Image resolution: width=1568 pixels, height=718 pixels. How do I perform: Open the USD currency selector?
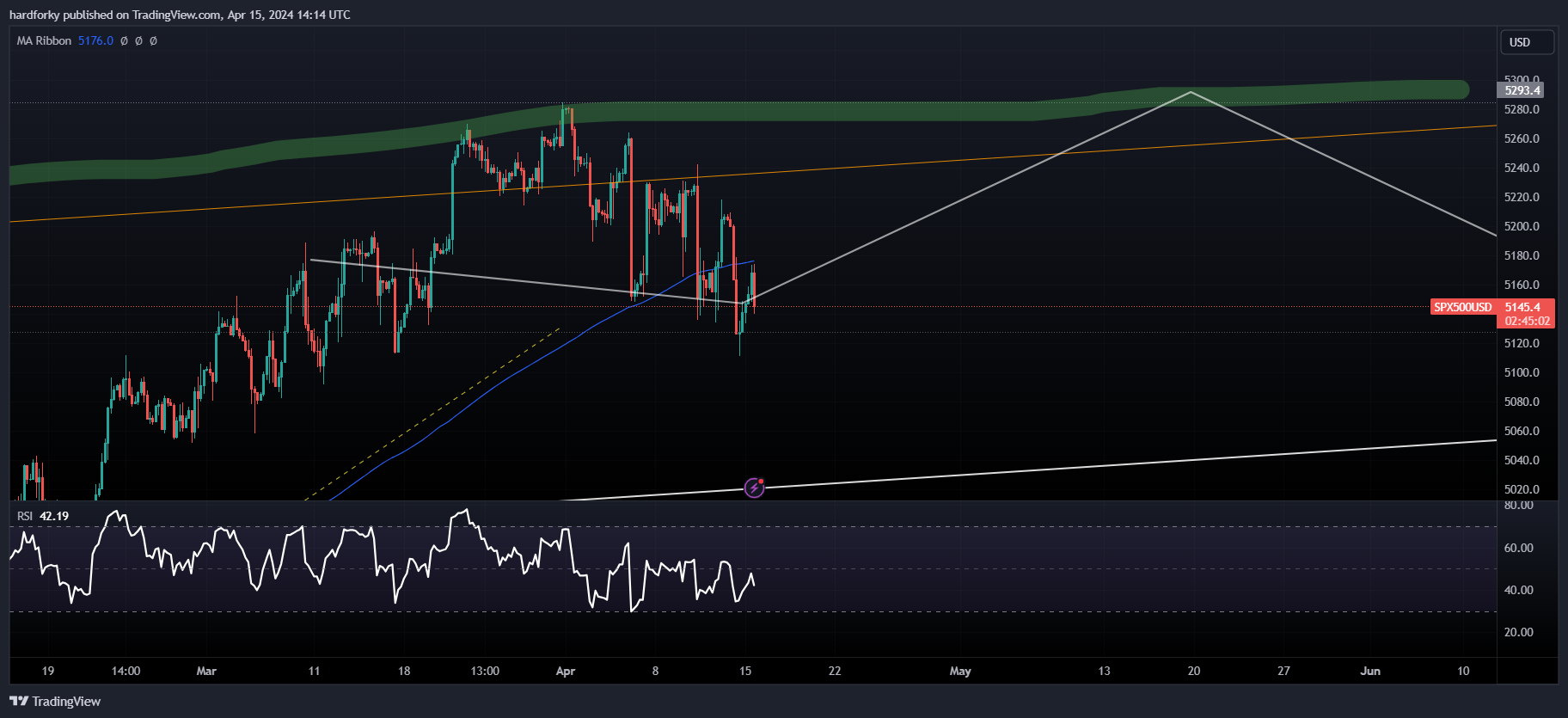coord(1527,42)
